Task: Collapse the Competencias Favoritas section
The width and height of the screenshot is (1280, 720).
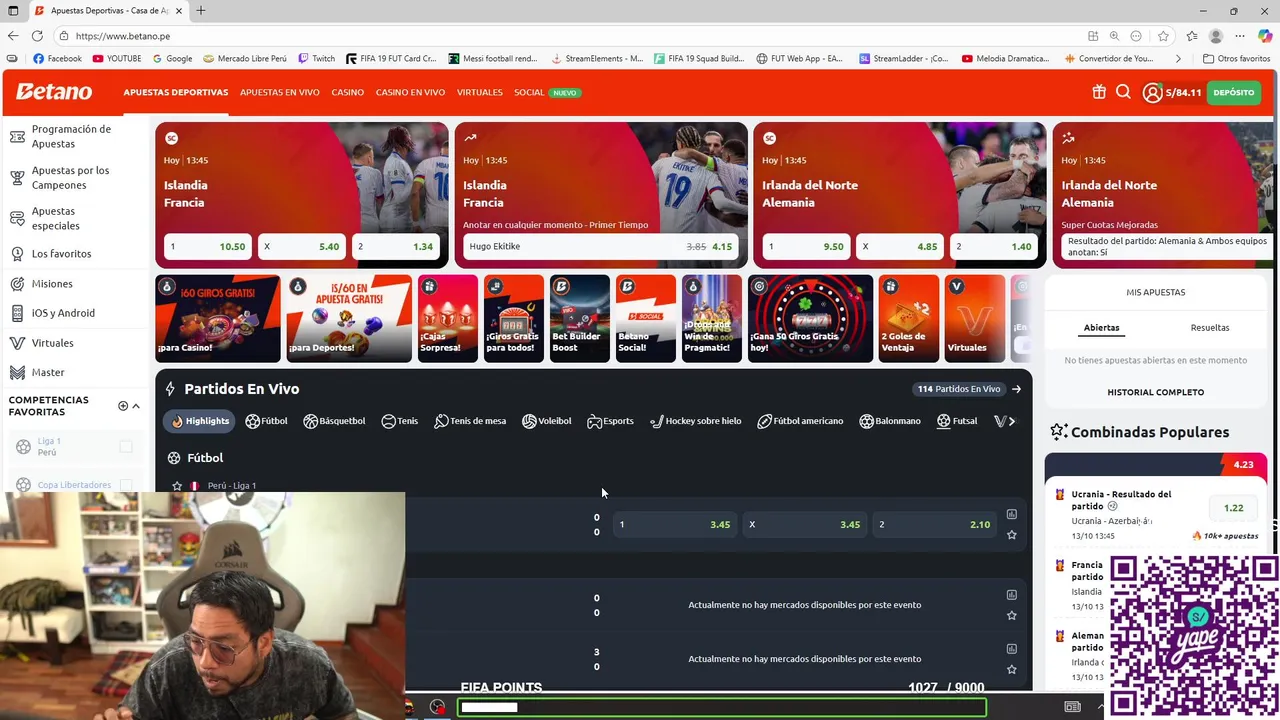Action: pos(136,406)
